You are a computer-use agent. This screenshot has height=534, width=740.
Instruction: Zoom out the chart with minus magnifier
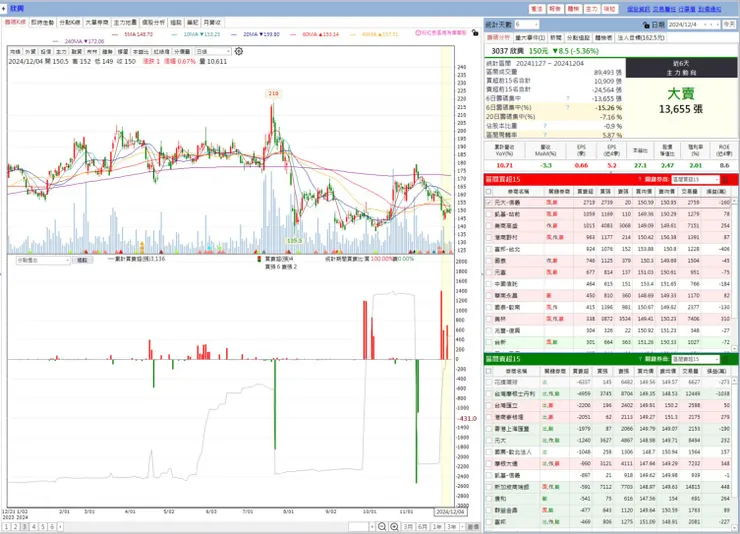pyautogui.click(x=382, y=526)
